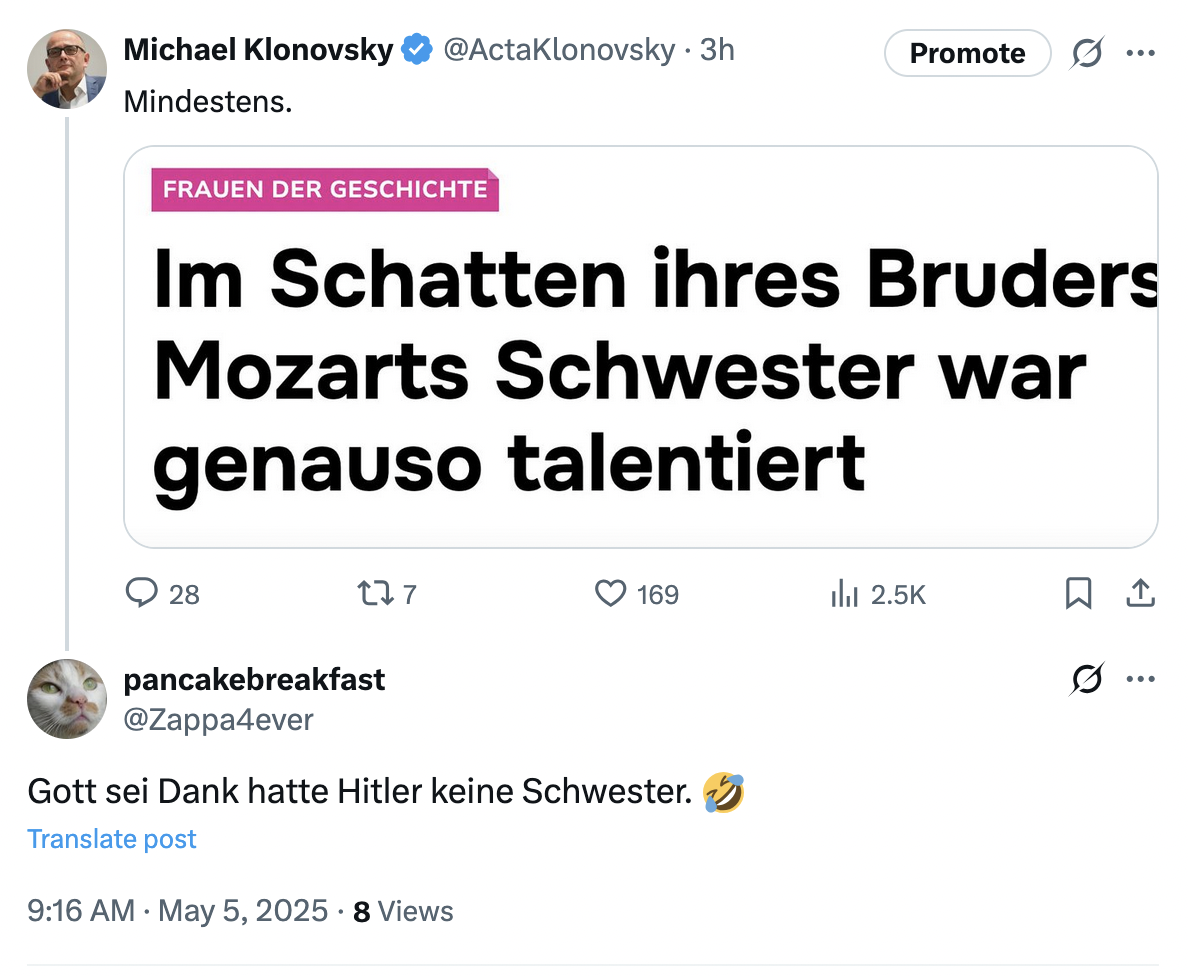
Task: Open the Mozart headline image
Action: click(640, 347)
